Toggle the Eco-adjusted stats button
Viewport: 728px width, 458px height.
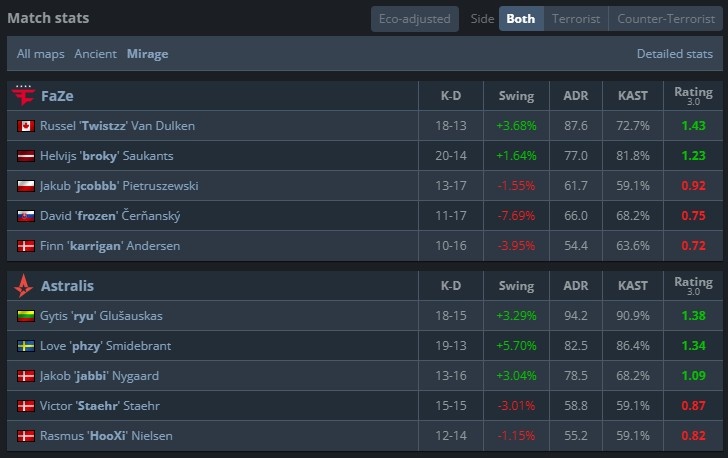[414, 19]
